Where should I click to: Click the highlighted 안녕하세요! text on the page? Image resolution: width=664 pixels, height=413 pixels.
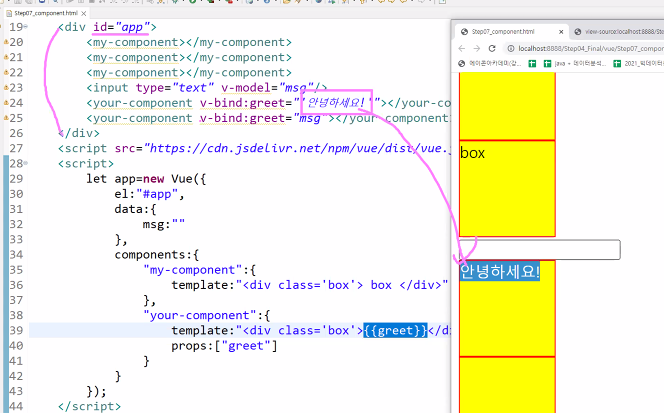(x=500, y=271)
